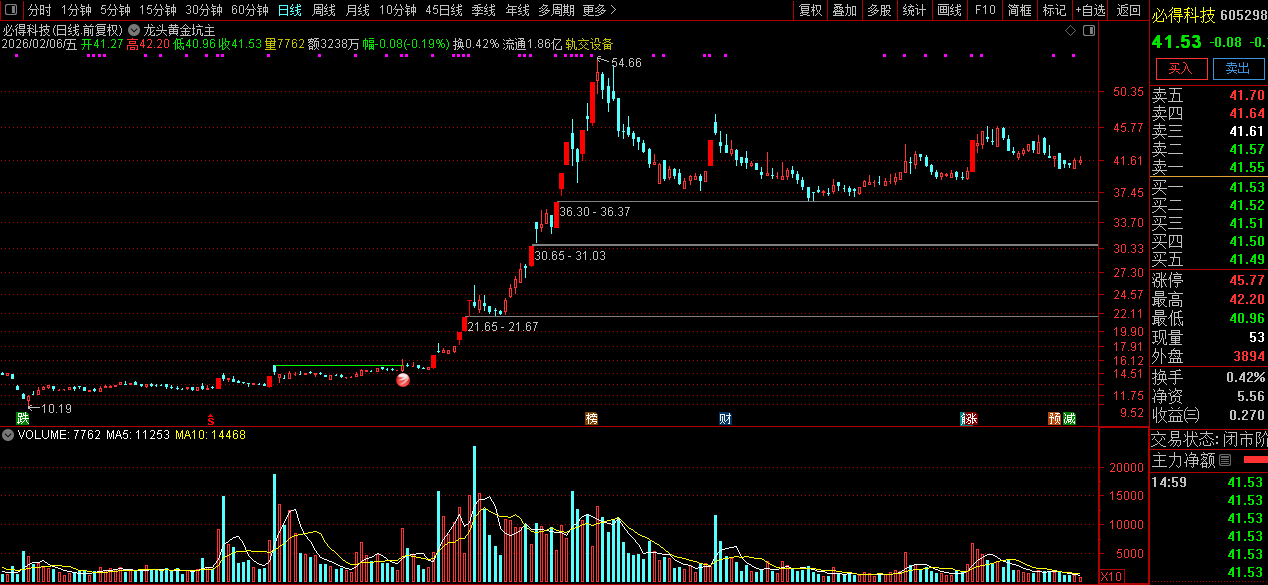Click the 榜 event marker
Image resolution: width=1268 pixels, height=585 pixels.
[591, 417]
